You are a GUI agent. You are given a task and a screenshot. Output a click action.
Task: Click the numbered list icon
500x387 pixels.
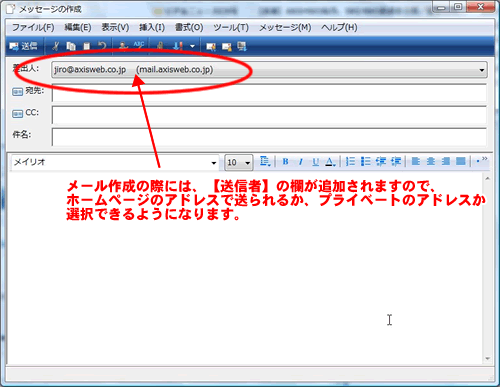point(350,162)
